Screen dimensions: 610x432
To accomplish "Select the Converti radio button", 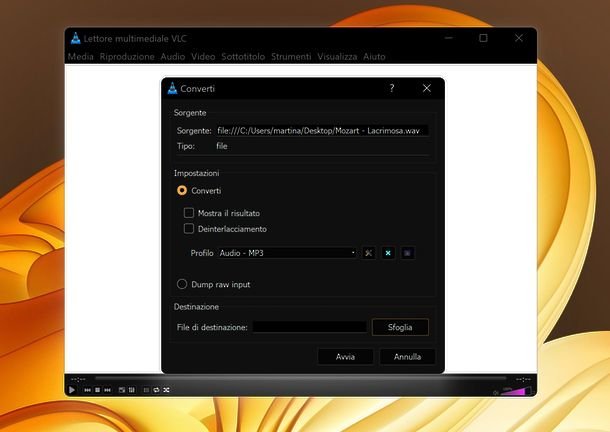I will 182,190.
